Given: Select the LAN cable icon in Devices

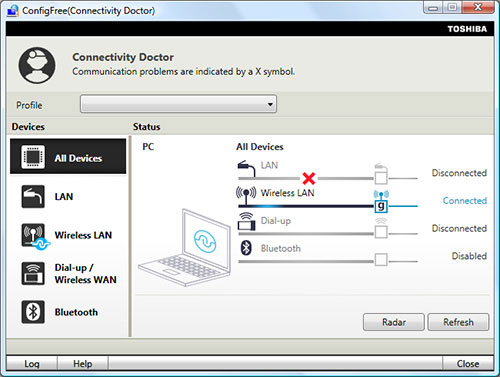Looking at the screenshot, I should 33,196.
